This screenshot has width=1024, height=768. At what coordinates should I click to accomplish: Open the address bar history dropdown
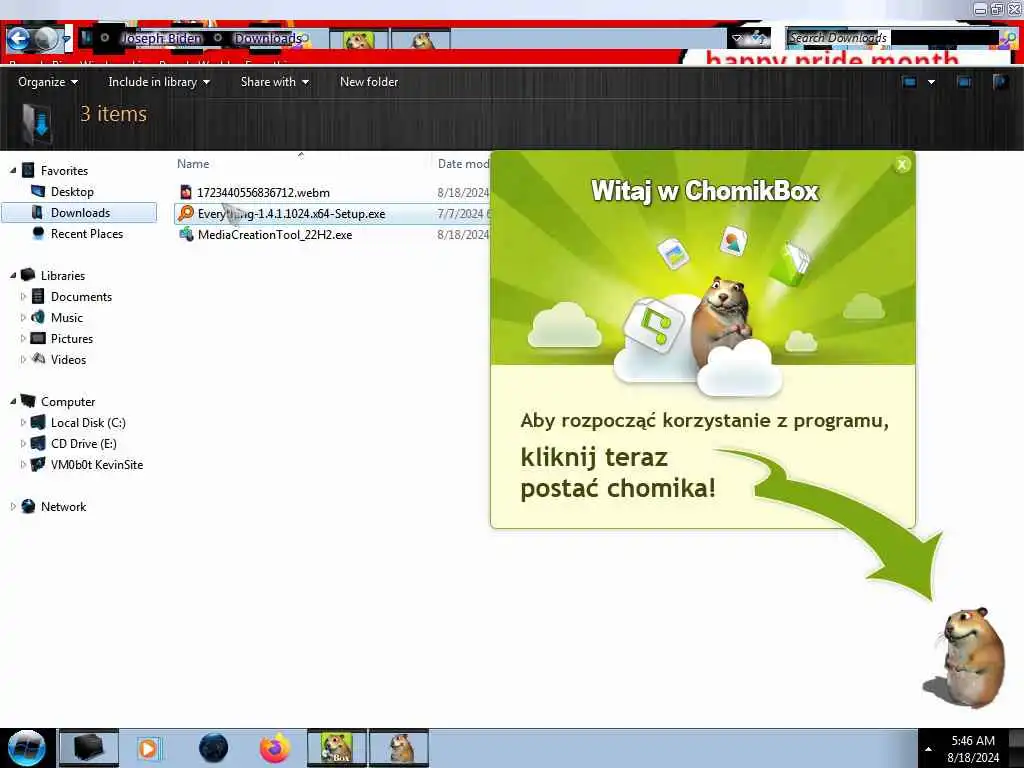(737, 39)
